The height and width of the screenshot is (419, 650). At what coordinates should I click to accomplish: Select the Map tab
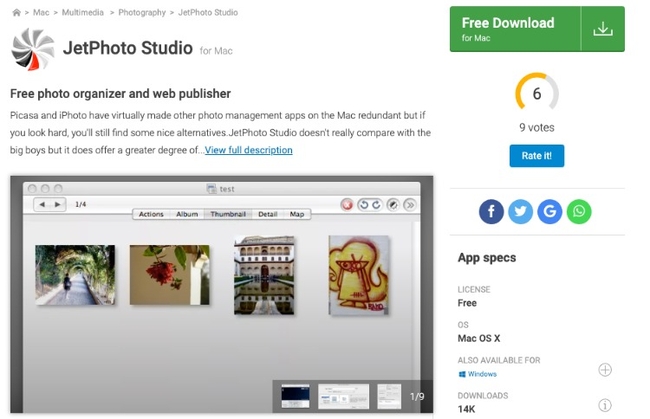pyautogui.click(x=297, y=214)
